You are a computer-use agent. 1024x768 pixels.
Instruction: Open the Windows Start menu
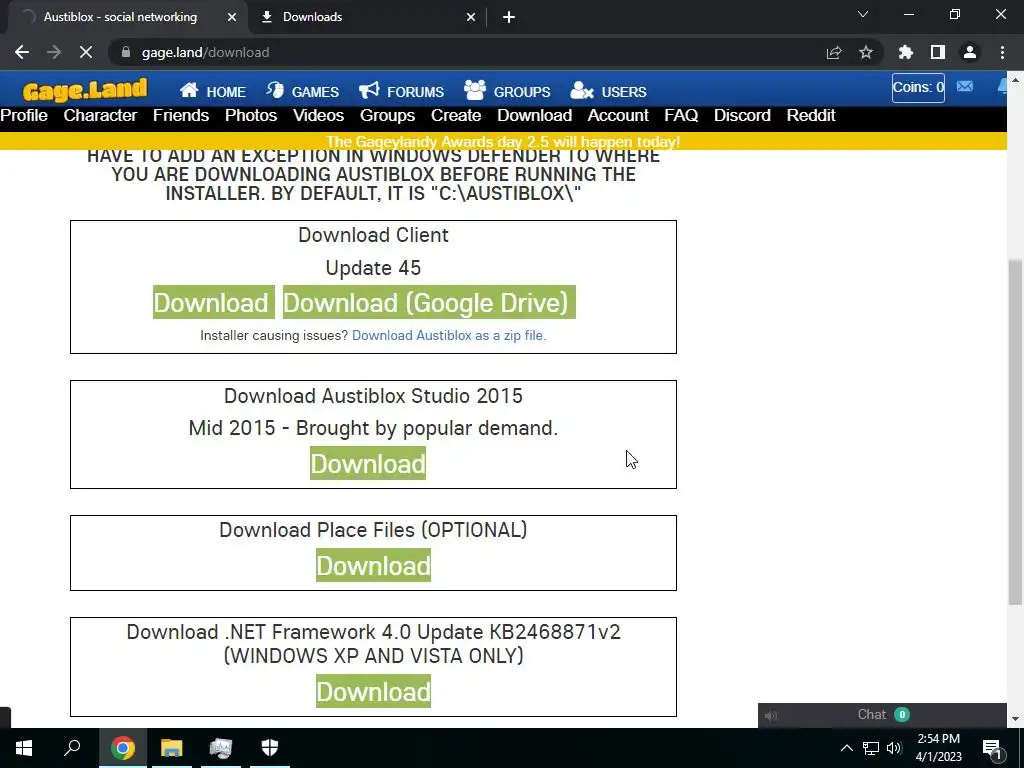[24, 748]
